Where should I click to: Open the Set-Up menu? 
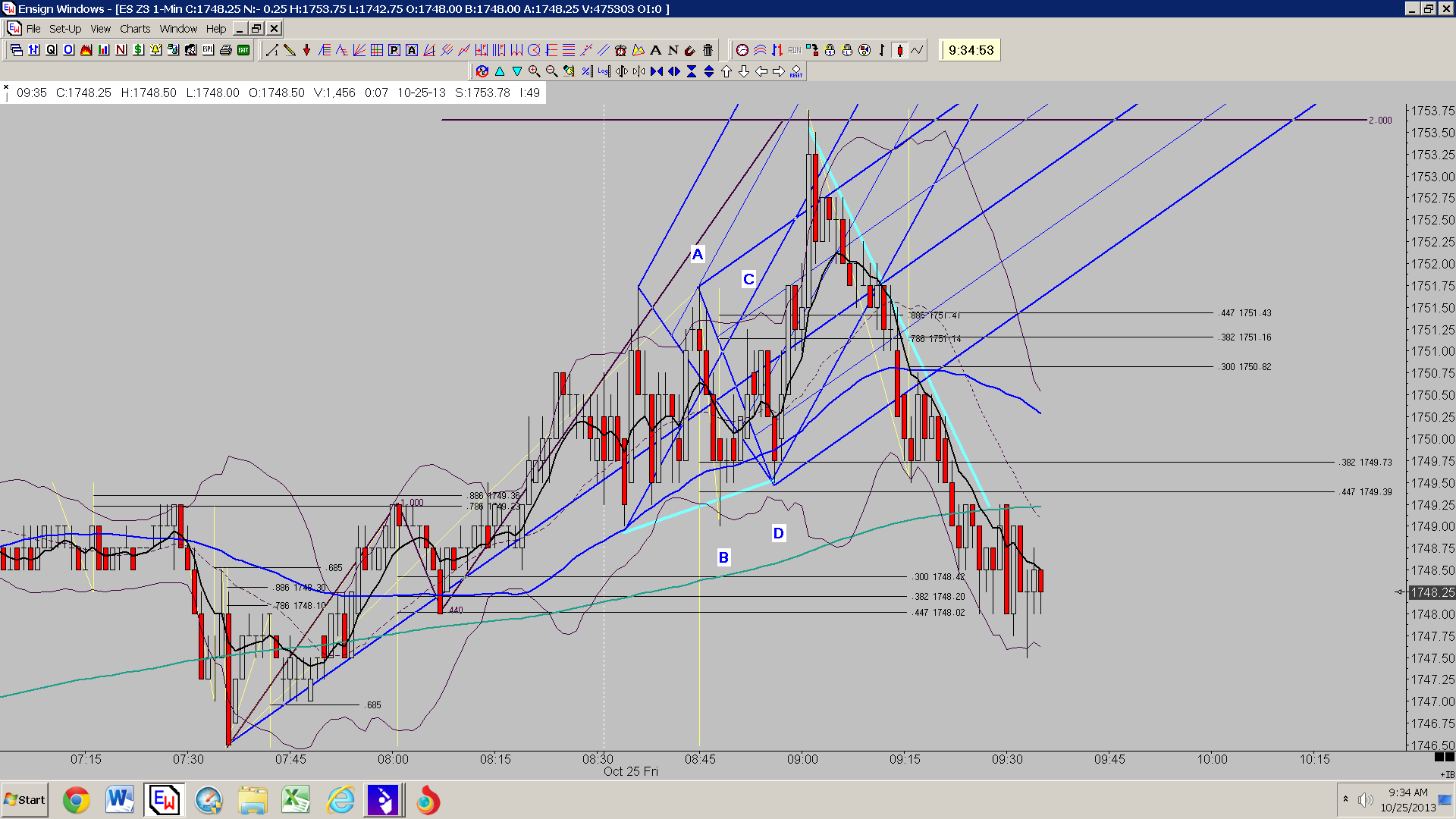pos(65,29)
